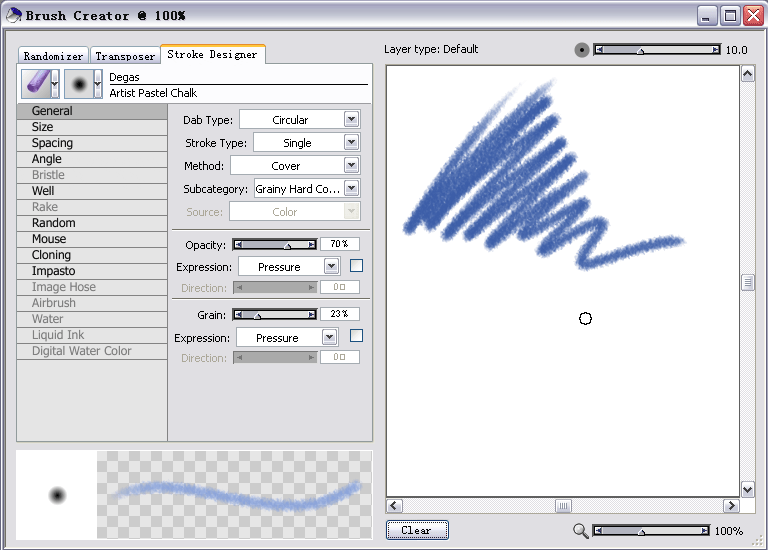The image size is (768, 550).
Task: Click the canvas scroll left arrow
Action: [x=394, y=505]
